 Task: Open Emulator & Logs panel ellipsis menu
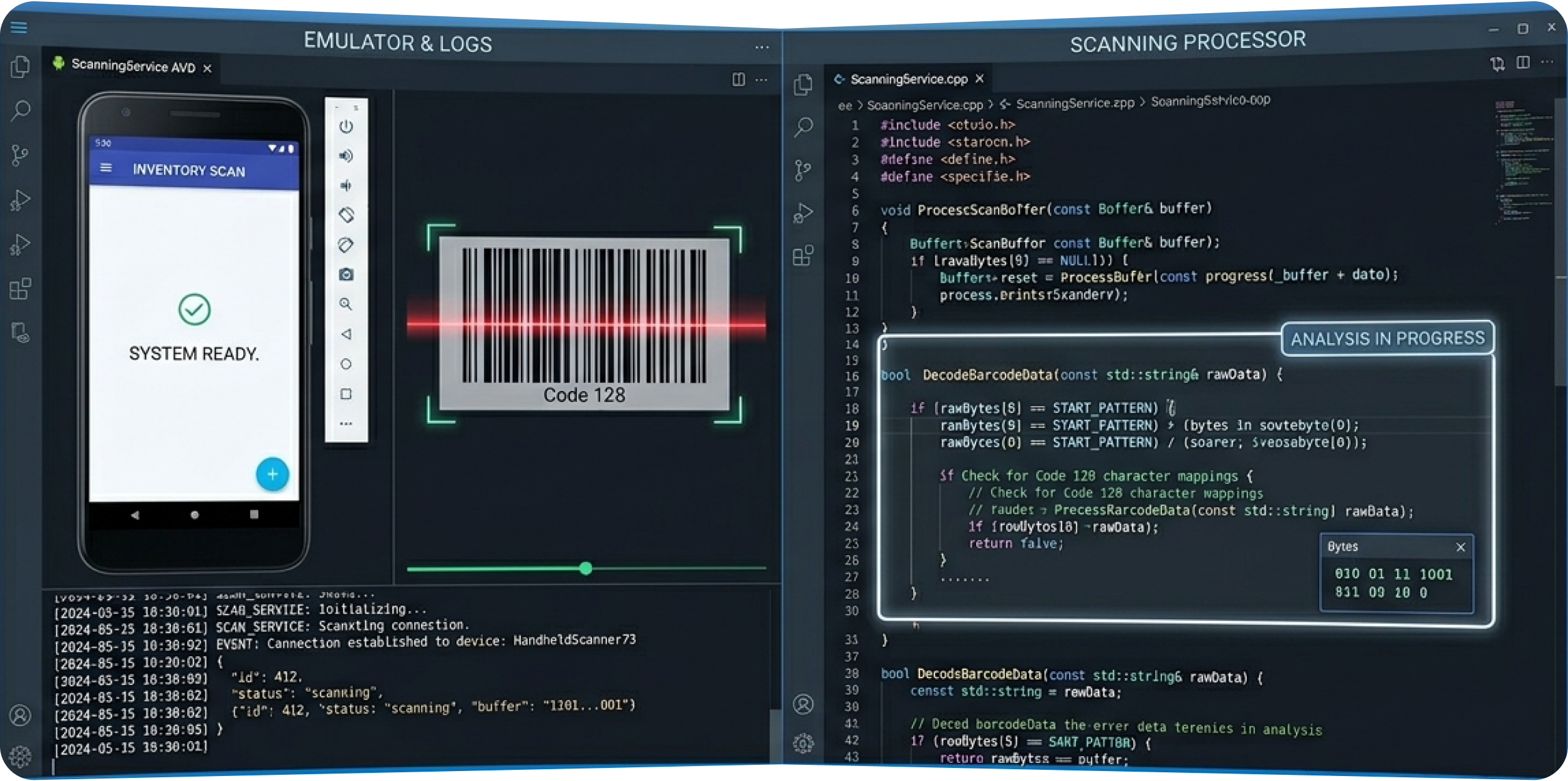[762, 47]
